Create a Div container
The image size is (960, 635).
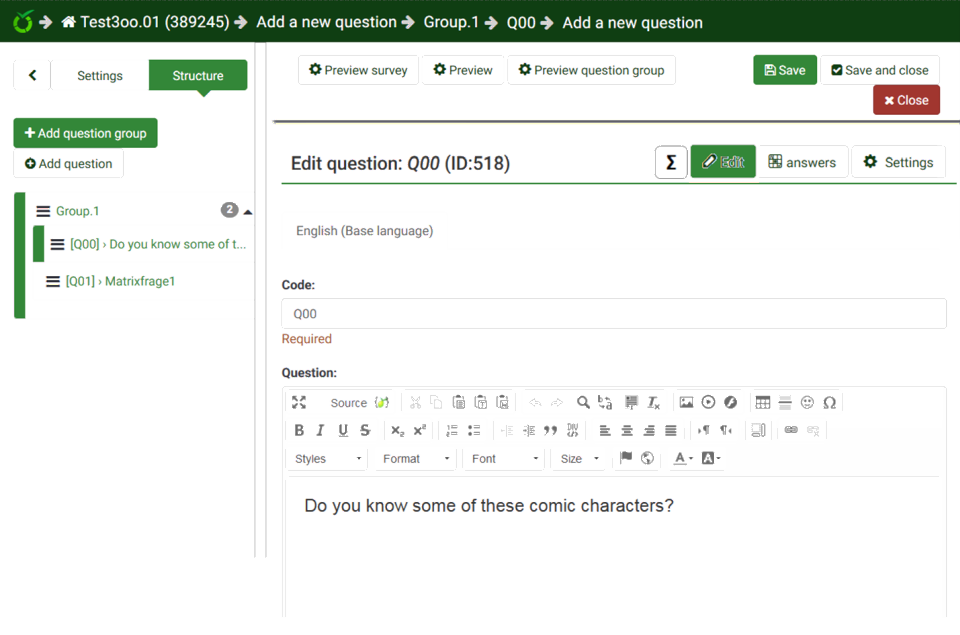coord(572,430)
